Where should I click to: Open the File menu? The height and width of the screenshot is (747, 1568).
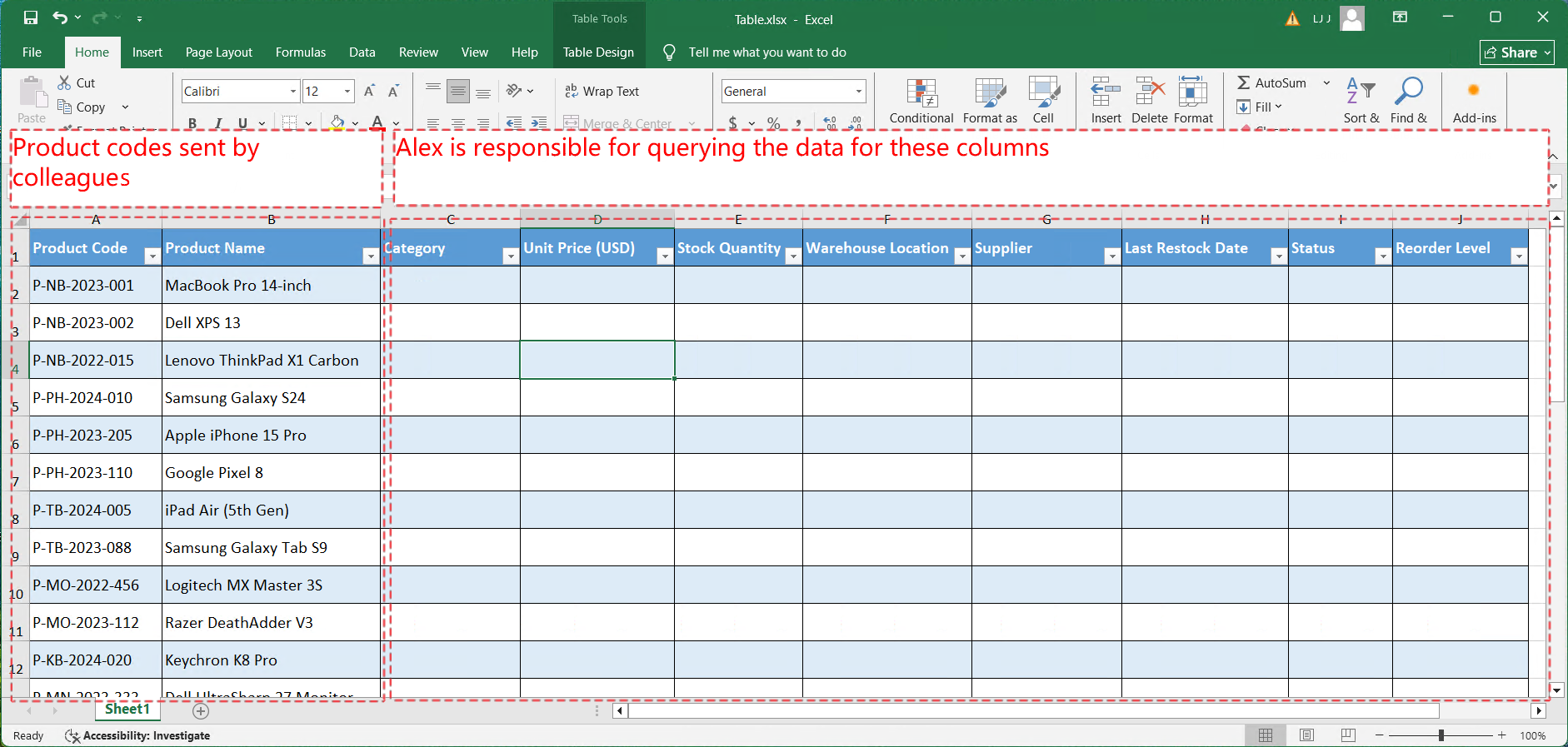32,52
